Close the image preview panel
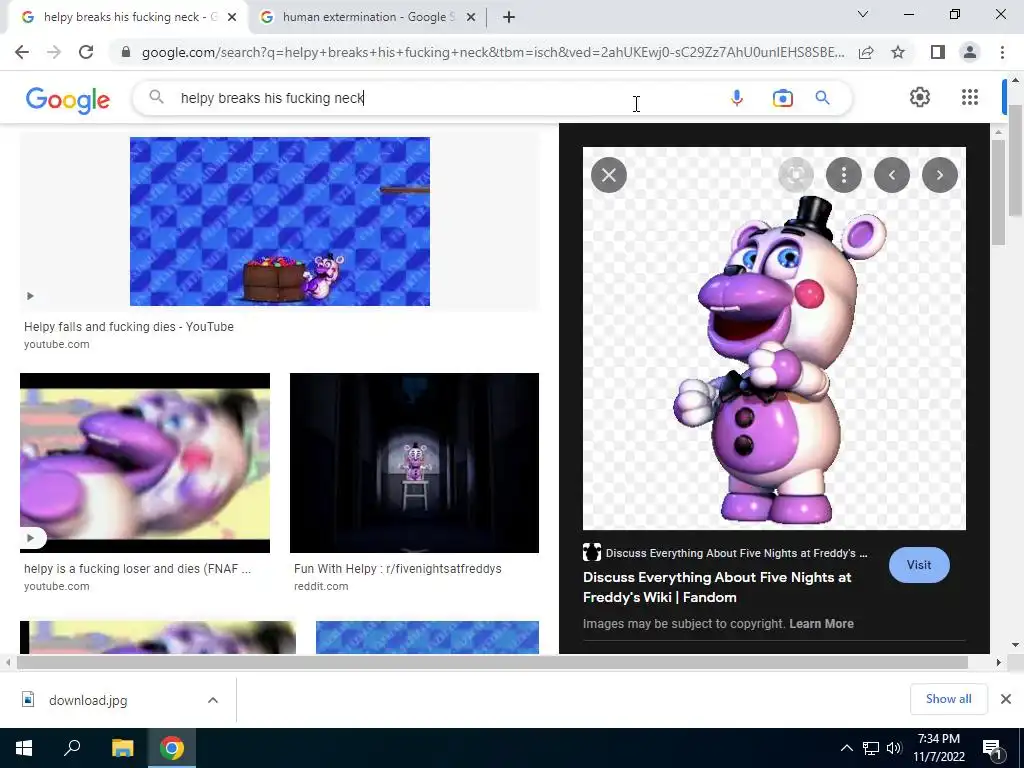Viewport: 1024px width, 768px height. point(609,175)
